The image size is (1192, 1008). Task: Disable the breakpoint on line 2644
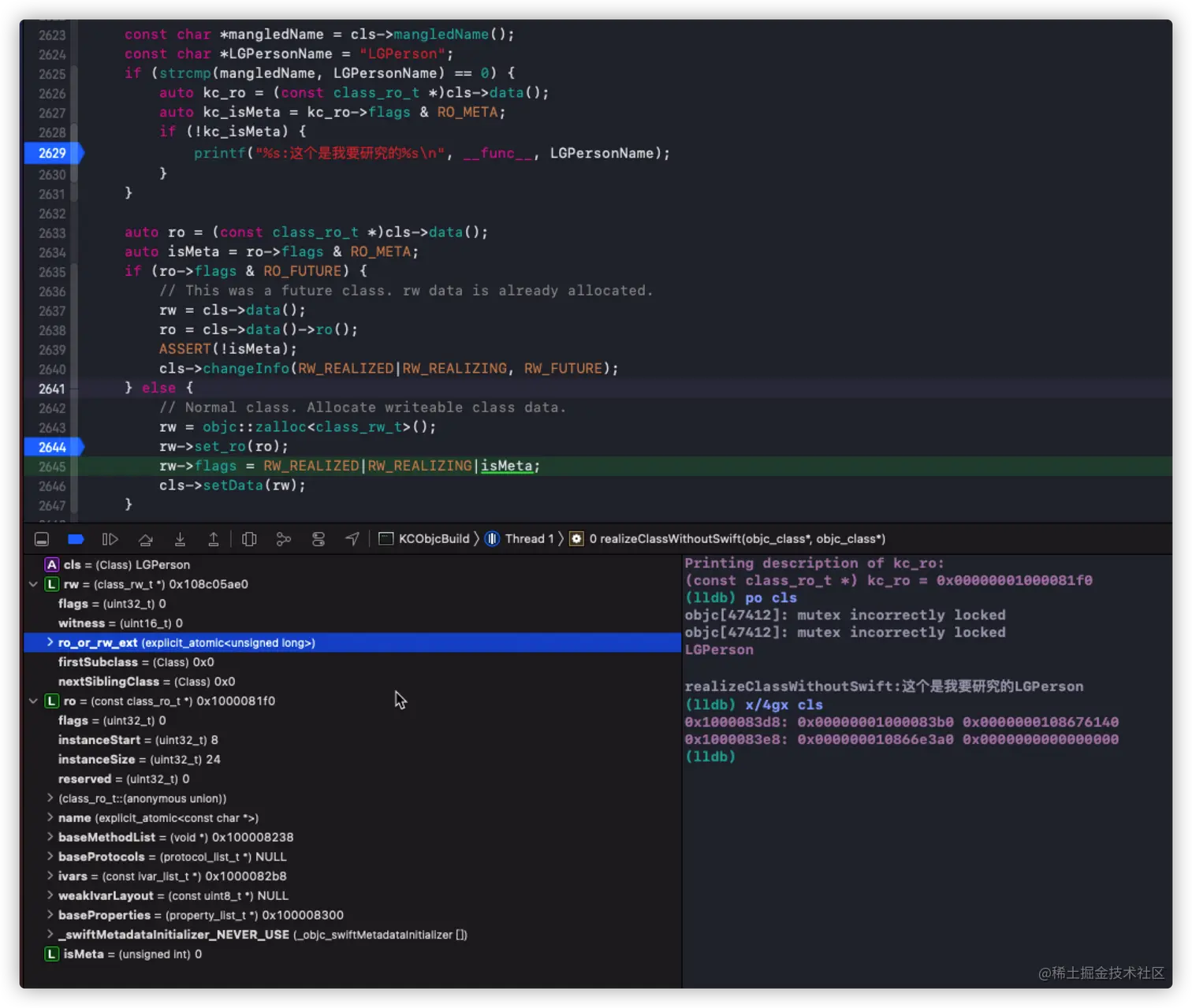(54, 447)
